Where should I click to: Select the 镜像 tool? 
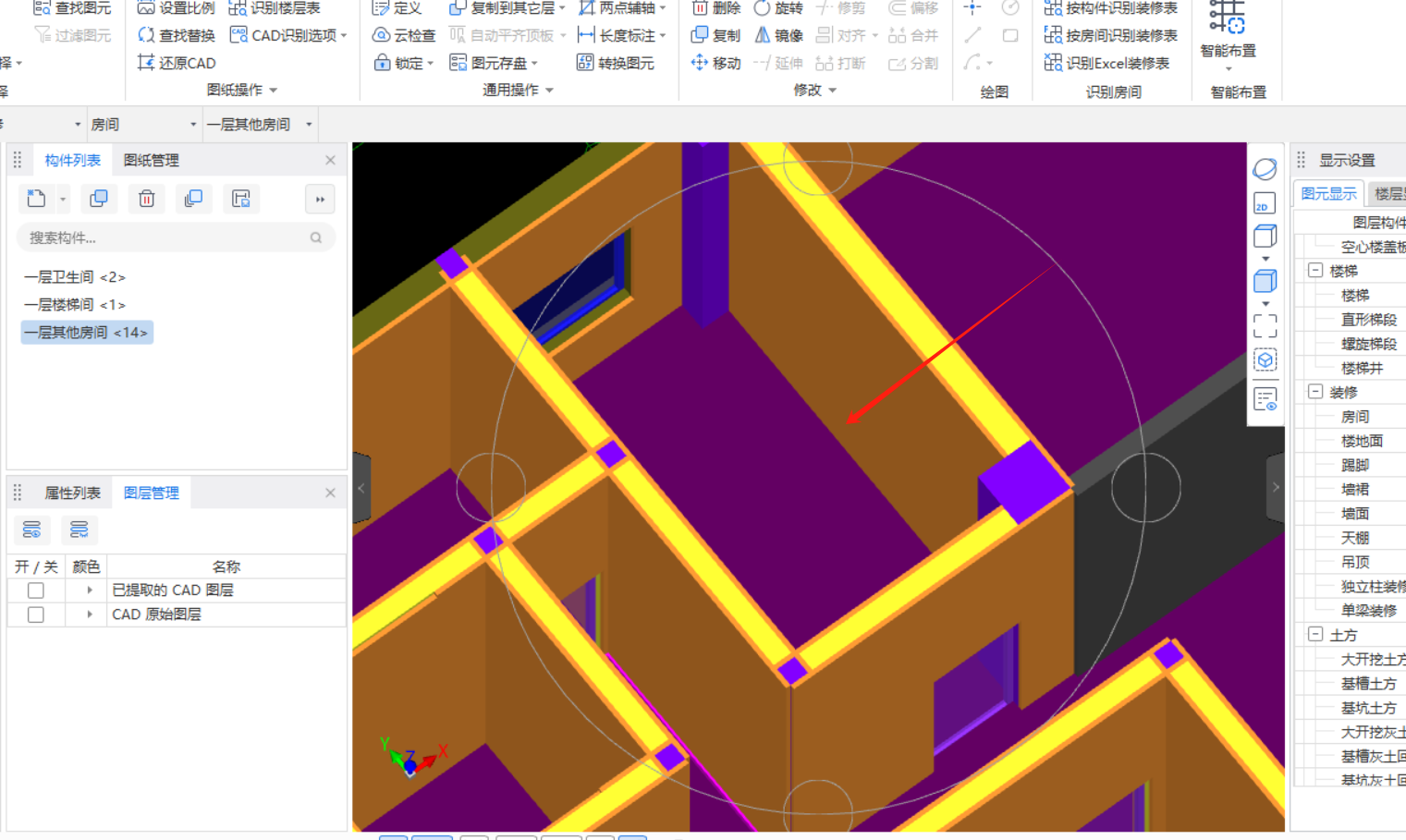click(778, 35)
